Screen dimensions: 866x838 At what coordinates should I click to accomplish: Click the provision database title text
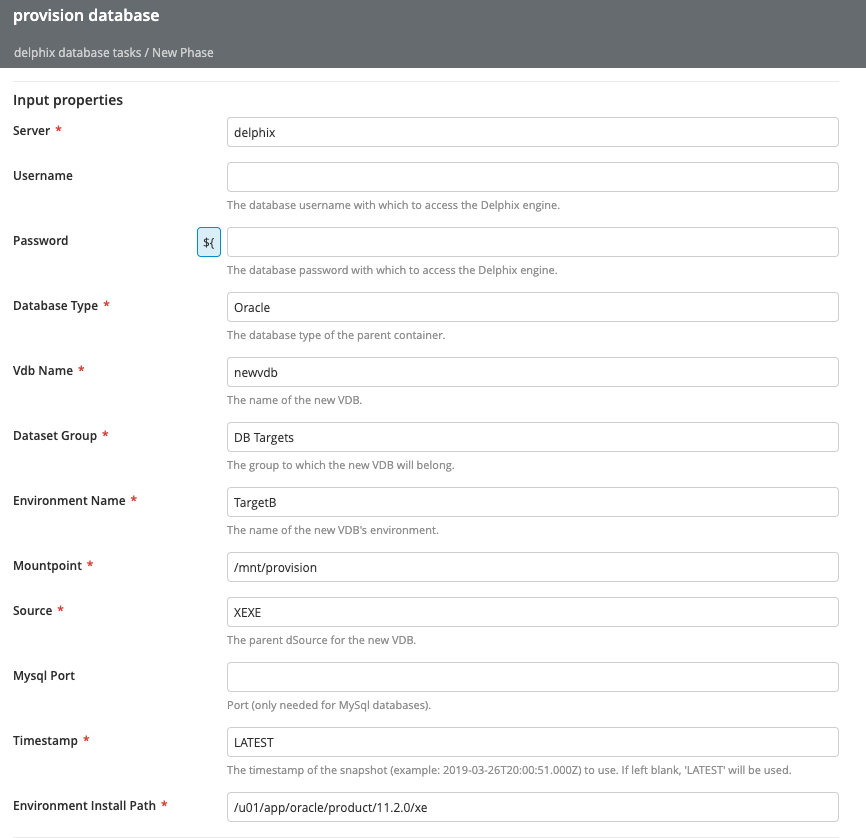point(86,15)
